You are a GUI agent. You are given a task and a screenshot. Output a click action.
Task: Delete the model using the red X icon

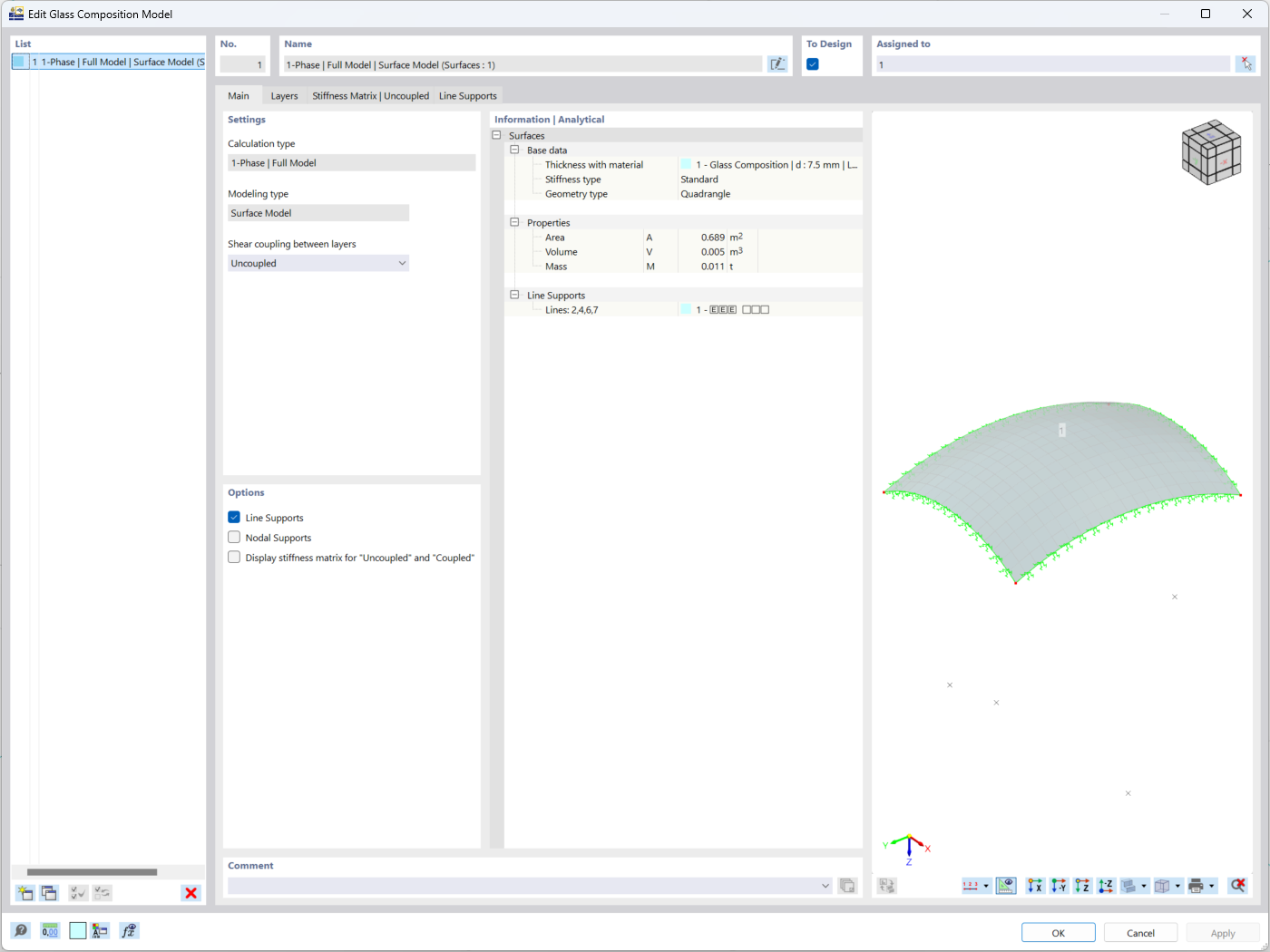(x=190, y=892)
